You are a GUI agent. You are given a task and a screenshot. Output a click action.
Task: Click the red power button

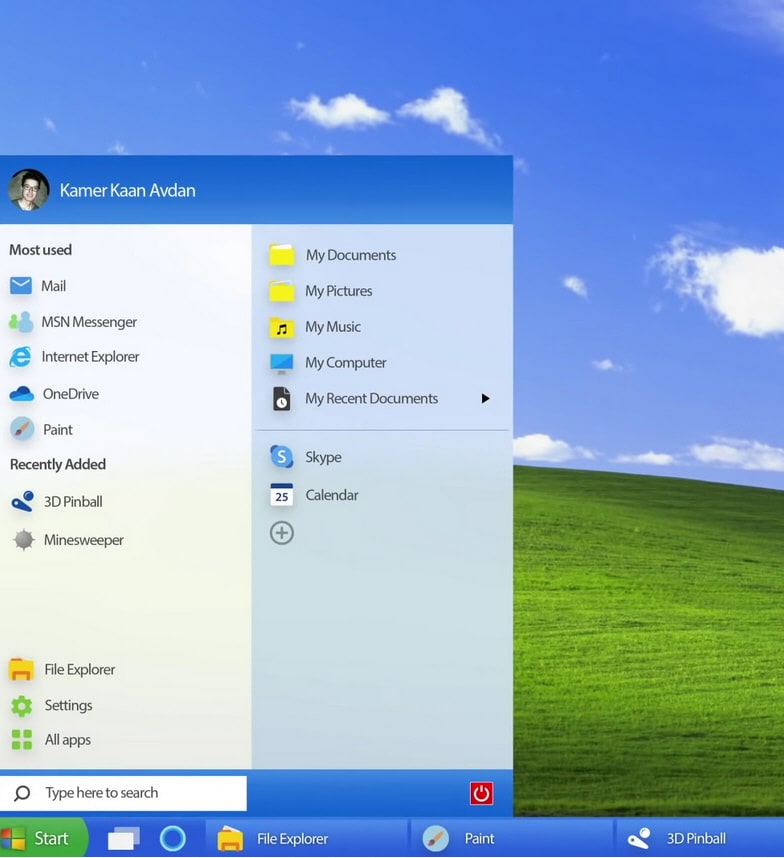481,793
